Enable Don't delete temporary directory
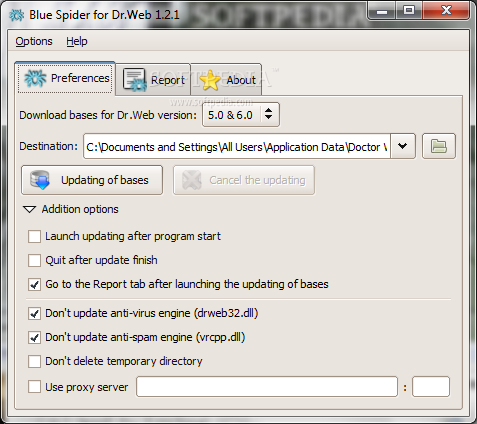 pos(35,361)
